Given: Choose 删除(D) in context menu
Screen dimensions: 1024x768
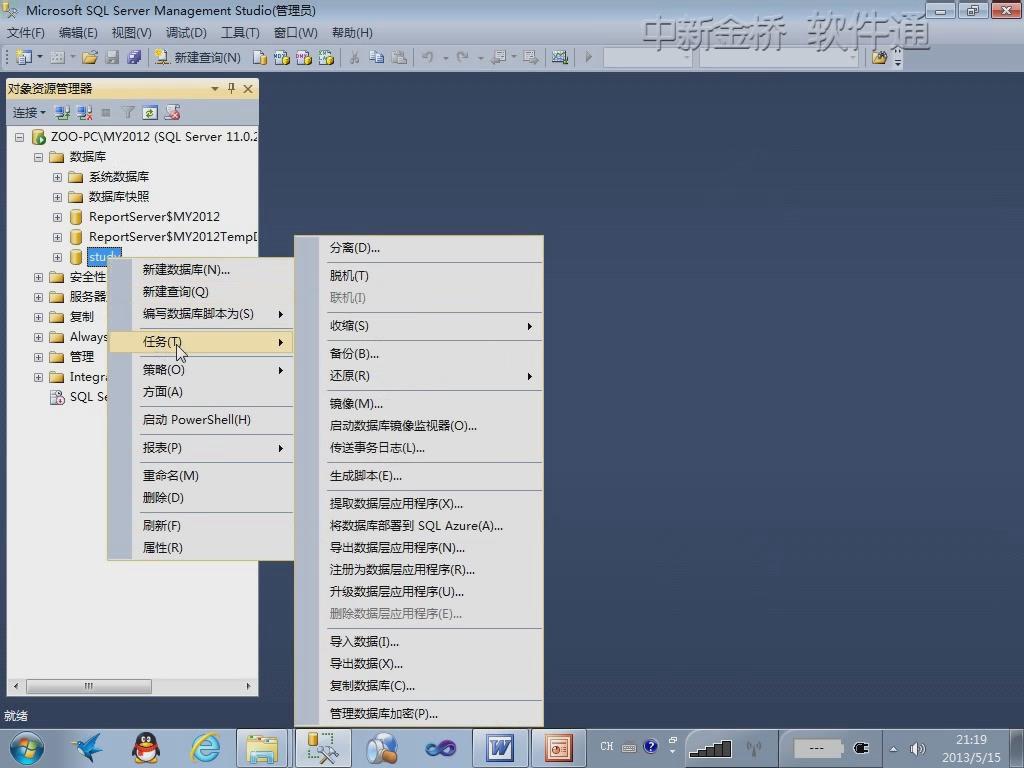Looking at the screenshot, I should click(x=201, y=498).
